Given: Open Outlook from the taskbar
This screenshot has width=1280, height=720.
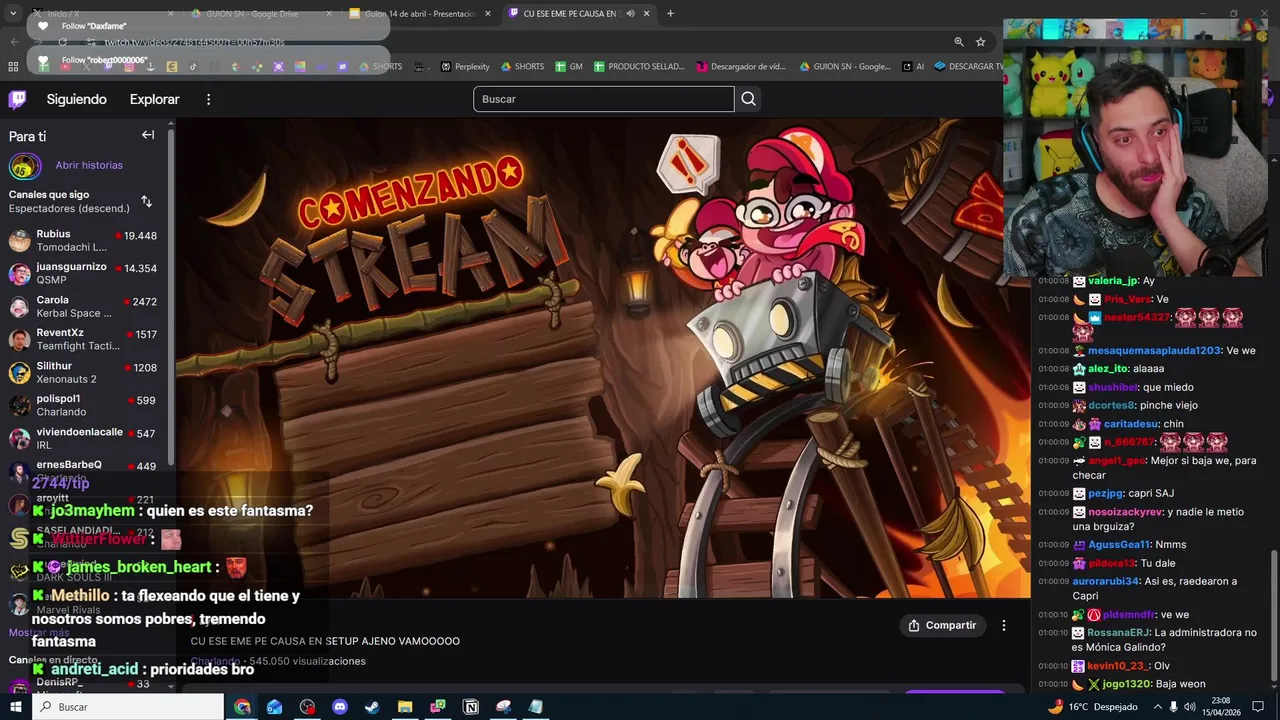Looking at the screenshot, I should point(275,707).
